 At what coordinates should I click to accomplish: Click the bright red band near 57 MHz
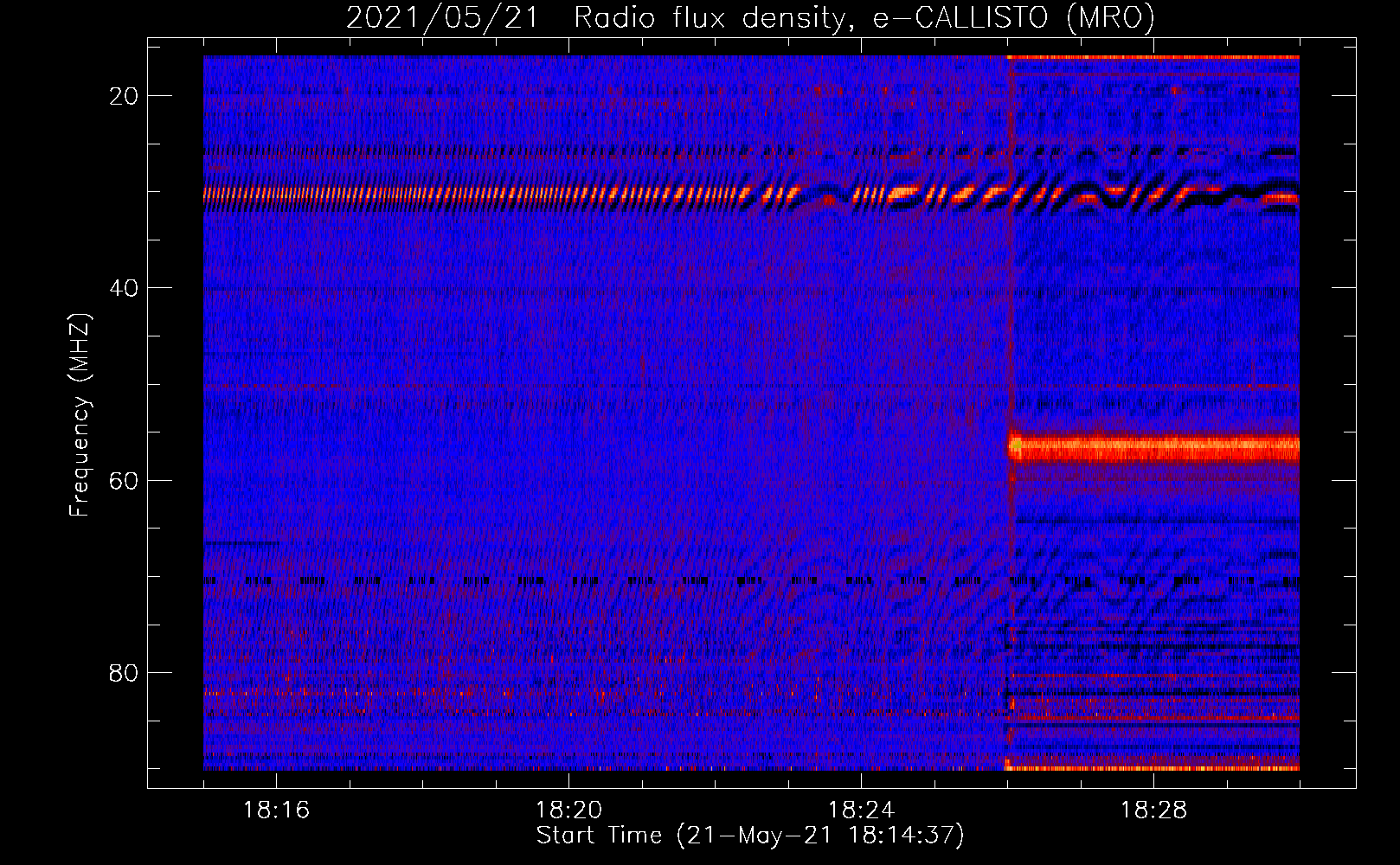tap(1154, 448)
